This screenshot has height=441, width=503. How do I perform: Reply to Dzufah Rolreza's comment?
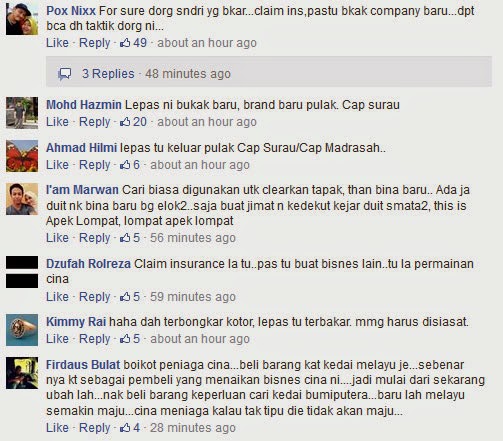[x=95, y=297]
